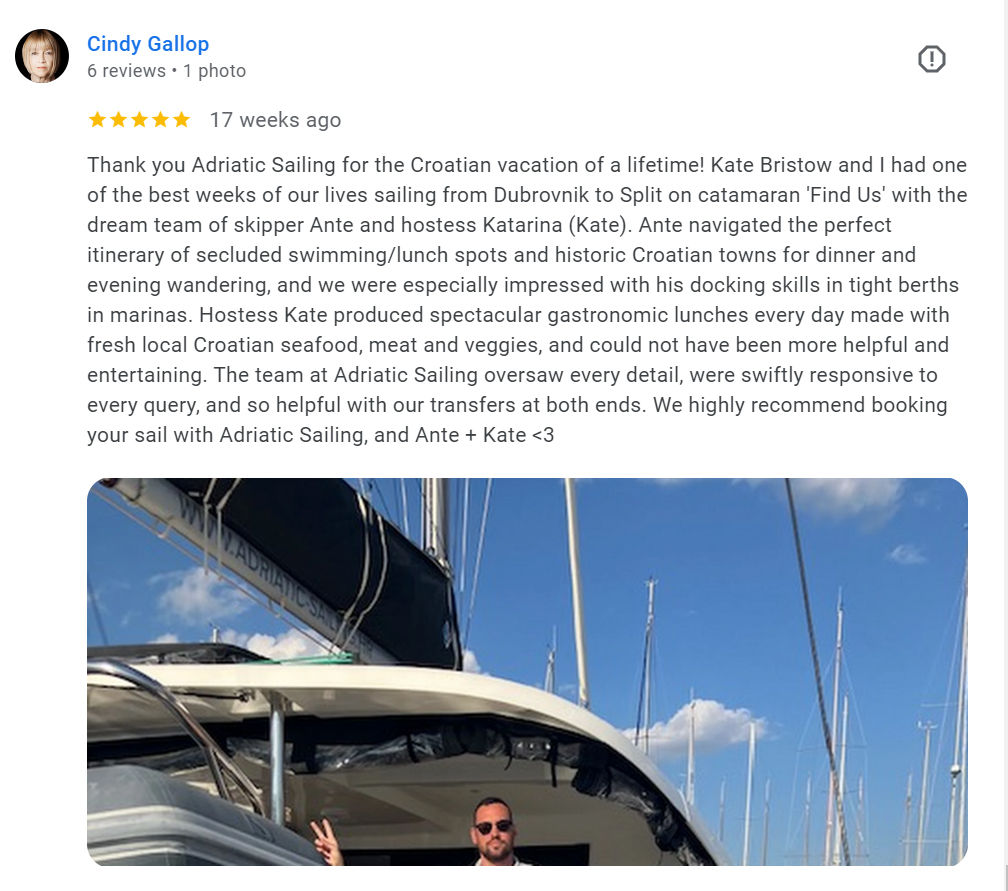This screenshot has width=1008, height=891.
Task: Click the "6 reviews" text under the name
Action: point(126,71)
